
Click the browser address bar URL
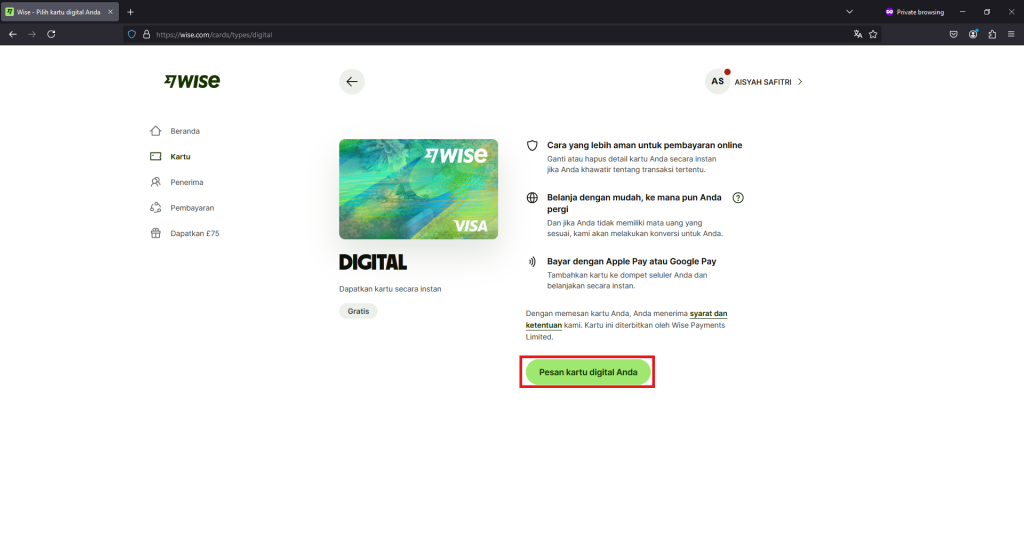214,34
